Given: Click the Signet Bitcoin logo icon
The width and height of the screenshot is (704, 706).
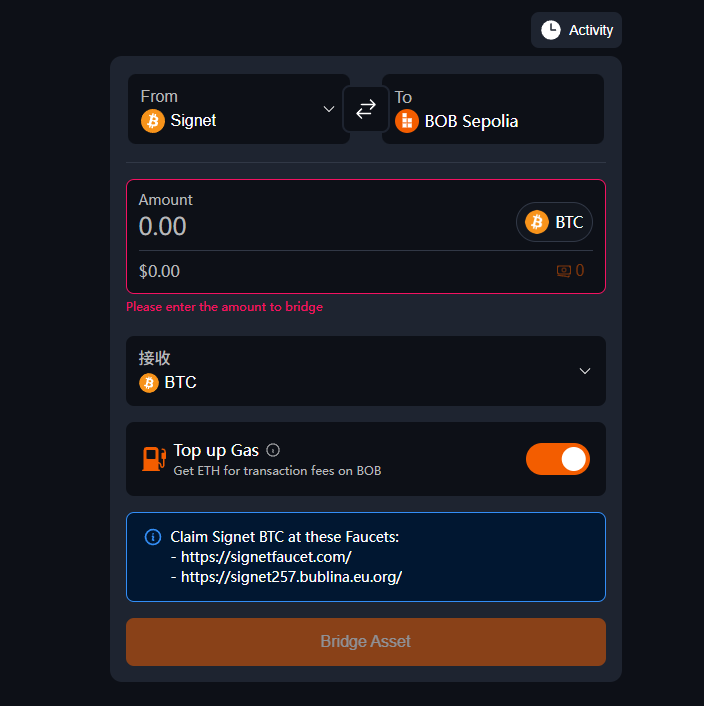Looking at the screenshot, I should tap(153, 121).
